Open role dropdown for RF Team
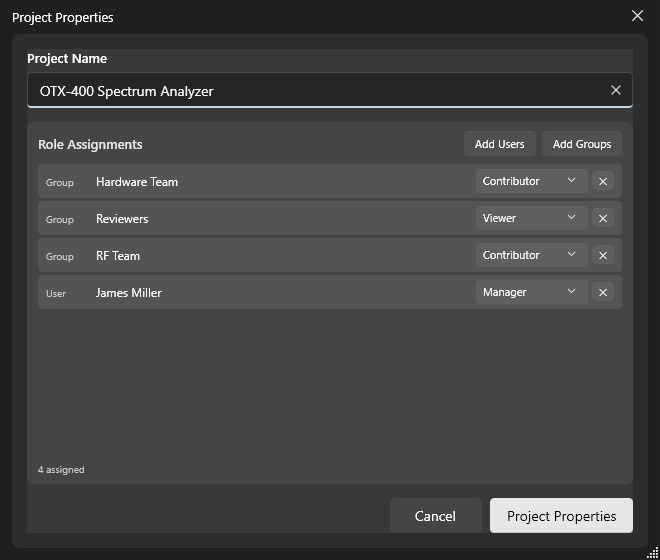 pyautogui.click(x=532, y=255)
